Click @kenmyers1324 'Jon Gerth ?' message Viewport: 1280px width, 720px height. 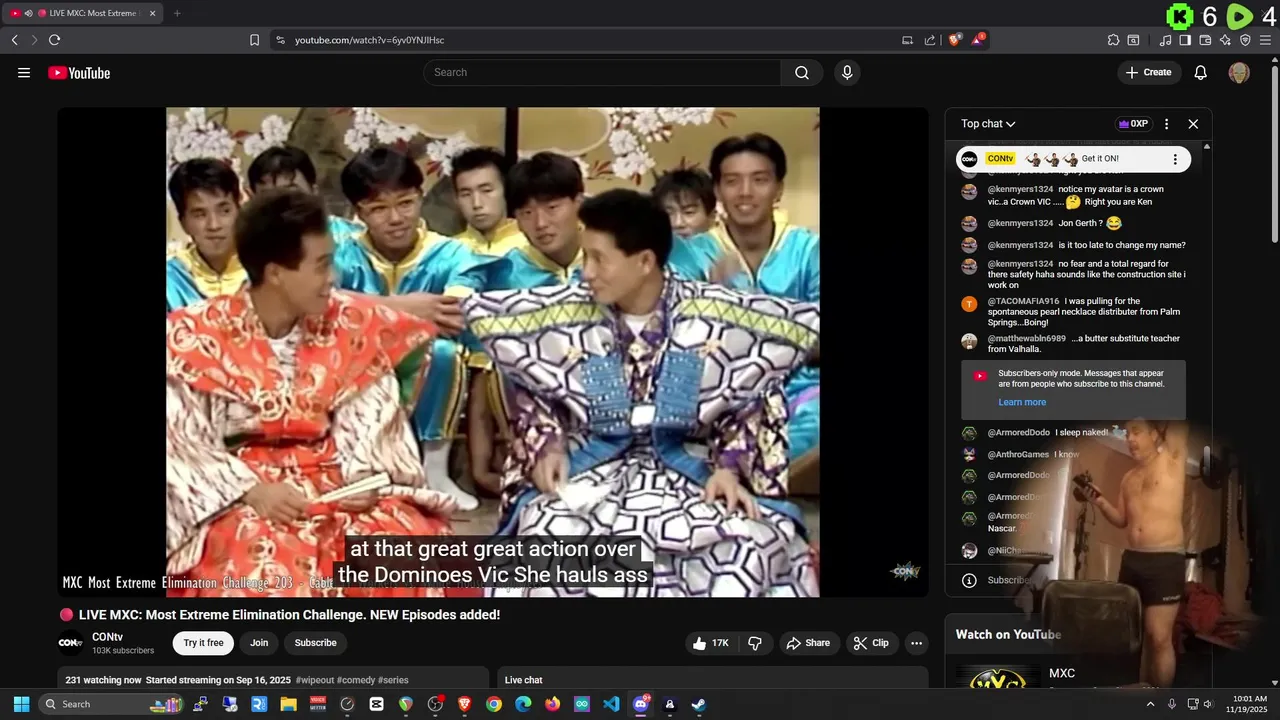pyautogui.click(x=1080, y=224)
